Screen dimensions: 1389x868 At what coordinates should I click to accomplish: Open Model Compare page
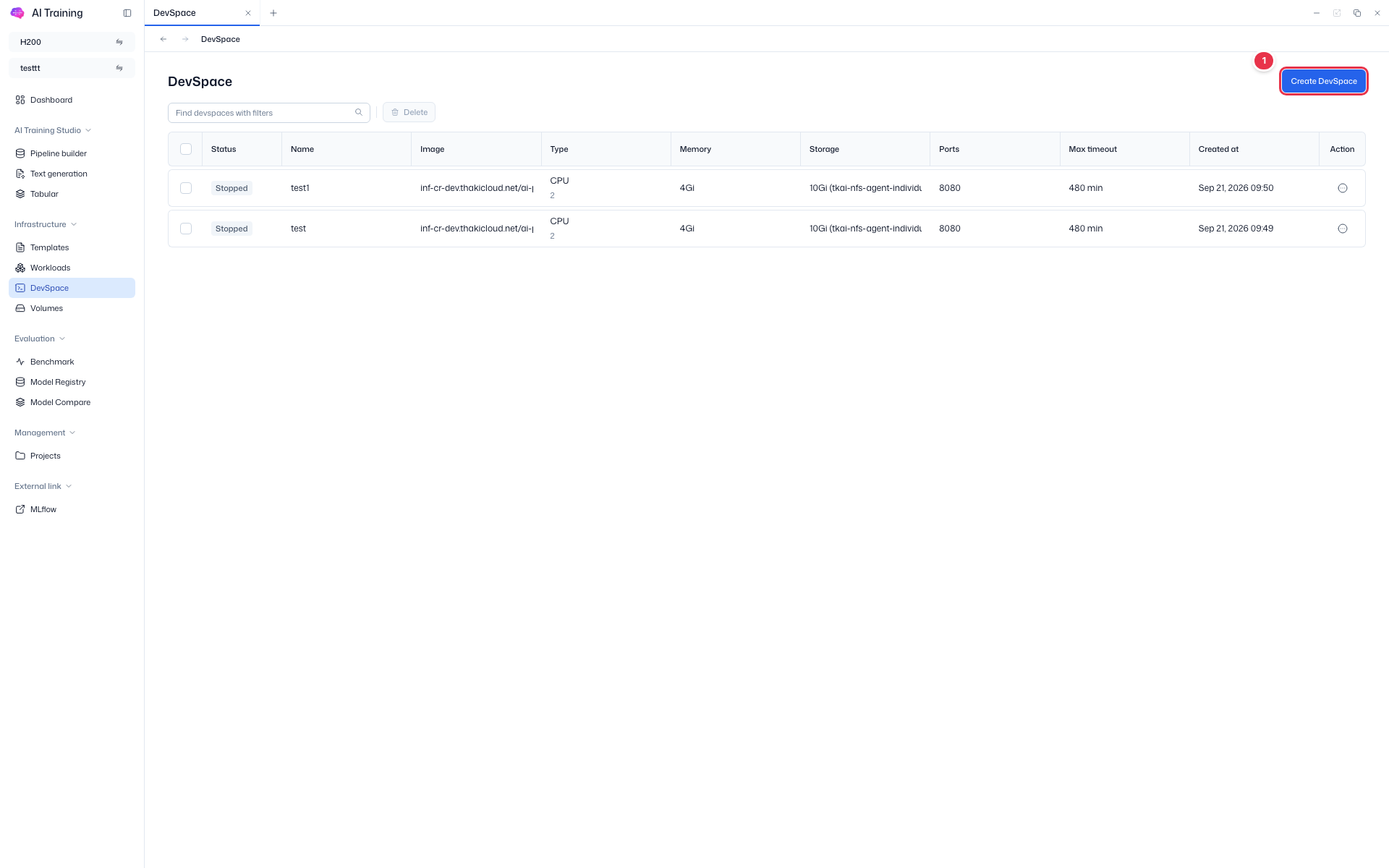72,402
